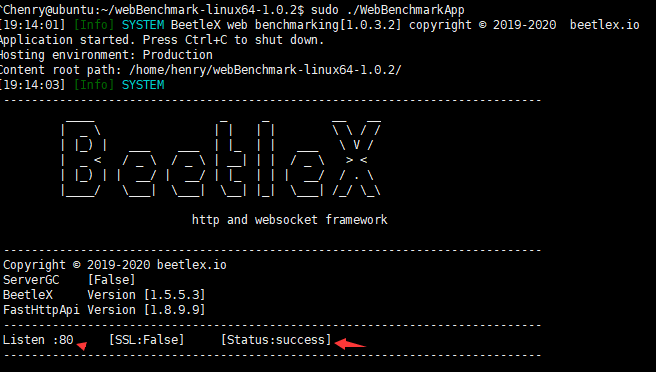Click the '[False]' value beside ServerGC
Image resolution: width=656 pixels, height=372 pixels.
point(111,280)
